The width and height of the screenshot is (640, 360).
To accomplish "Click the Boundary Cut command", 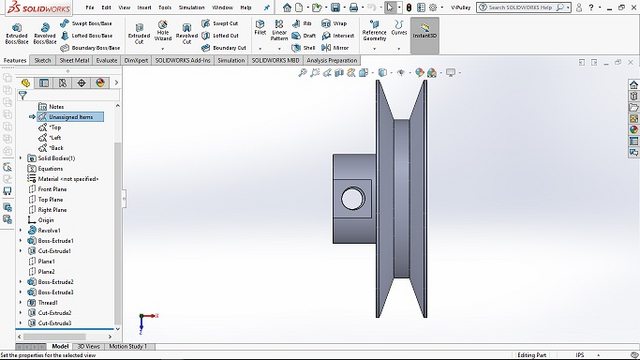I will [x=224, y=48].
